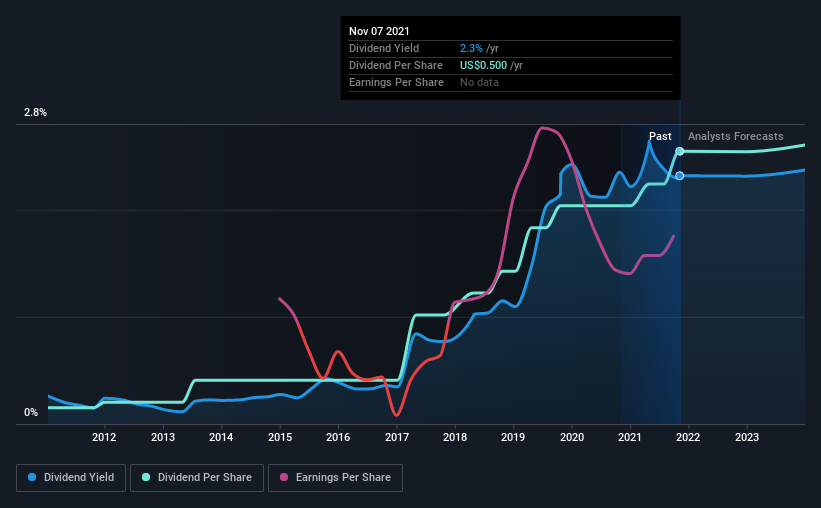
Task: Click the 2023 x-axis label
Action: coord(747,437)
